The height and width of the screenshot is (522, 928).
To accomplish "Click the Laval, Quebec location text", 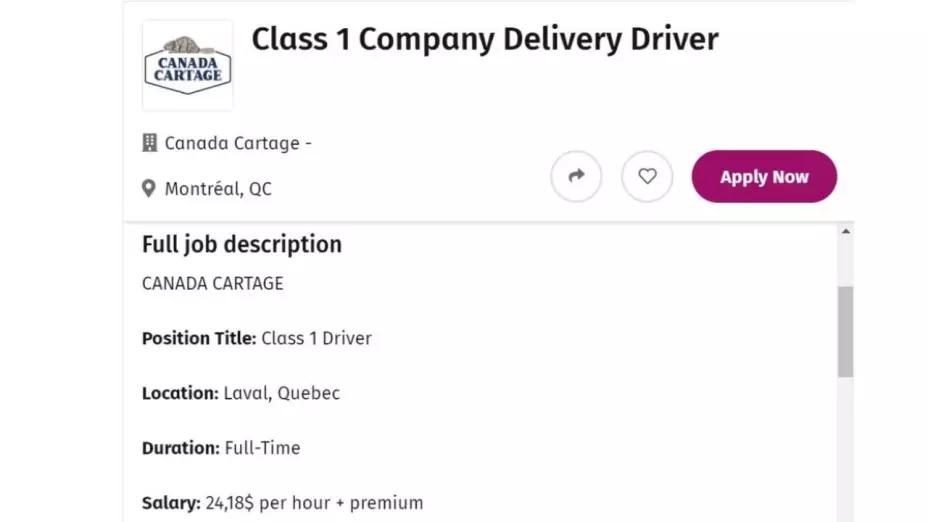I will pos(282,393).
